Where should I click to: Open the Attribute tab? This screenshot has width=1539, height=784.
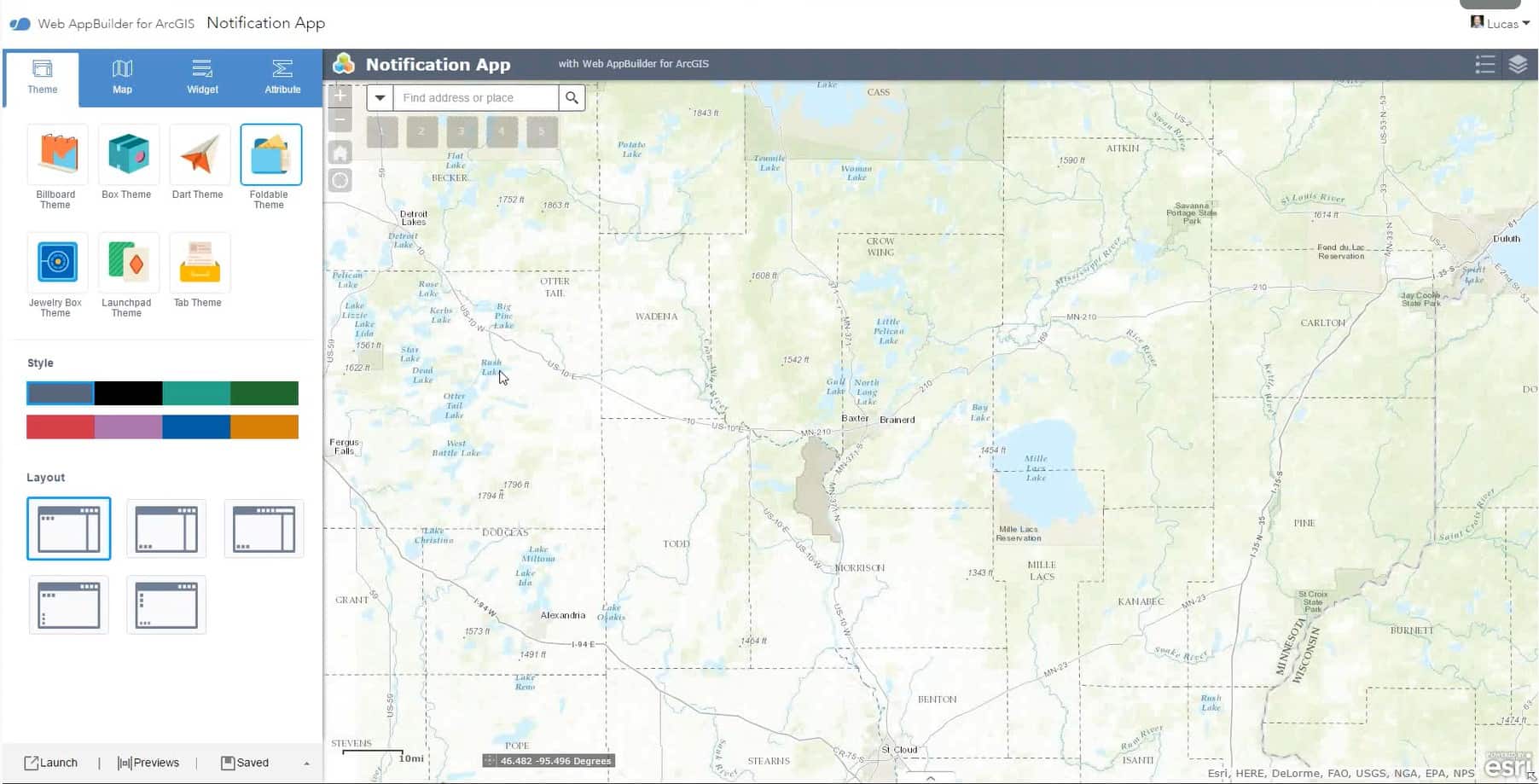pyautogui.click(x=282, y=77)
